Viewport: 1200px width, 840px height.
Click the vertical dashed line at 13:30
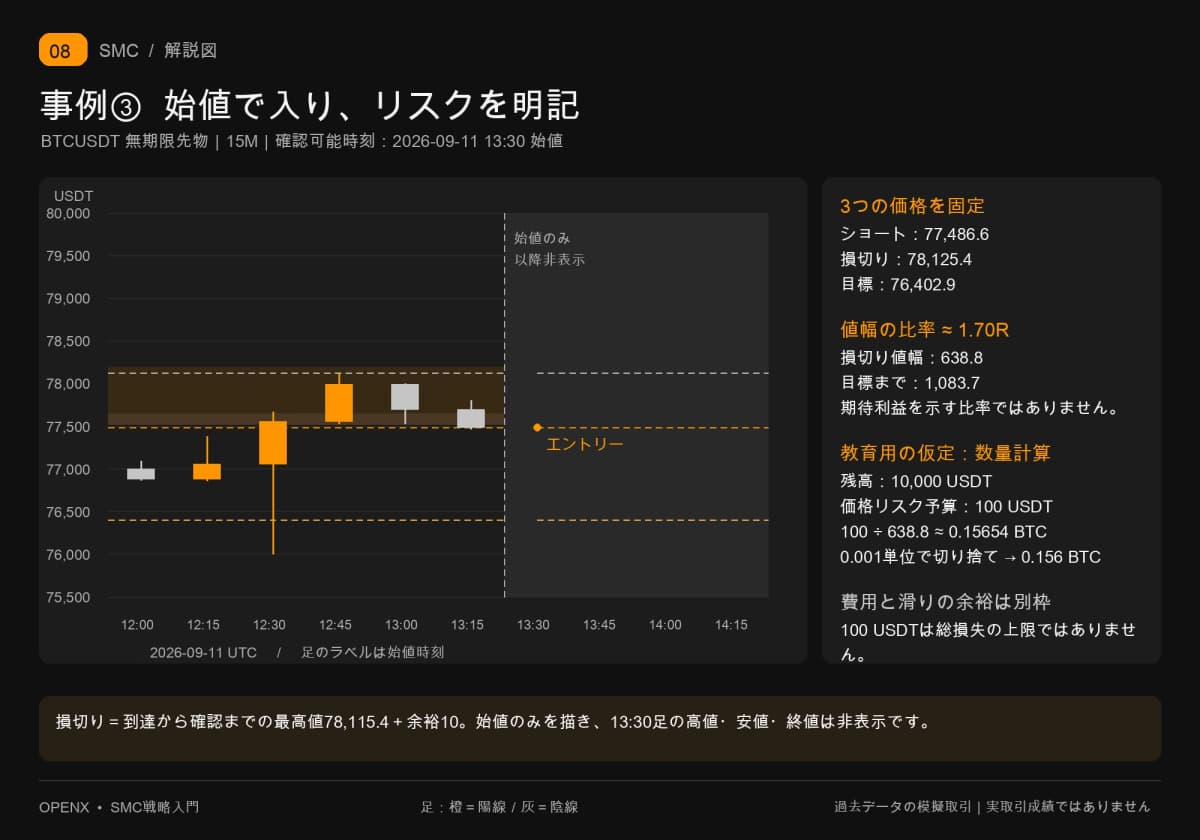pyautogui.click(x=504, y=405)
